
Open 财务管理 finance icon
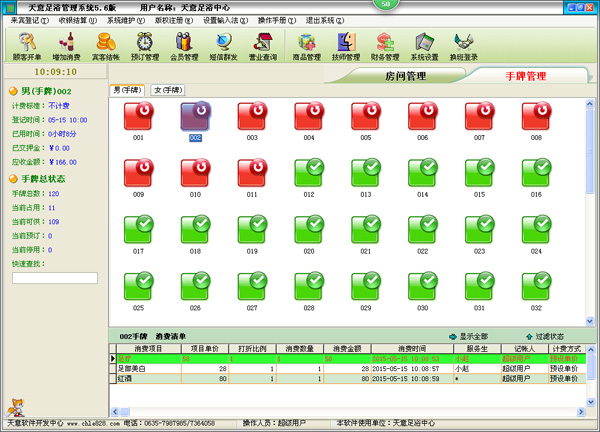pos(385,46)
